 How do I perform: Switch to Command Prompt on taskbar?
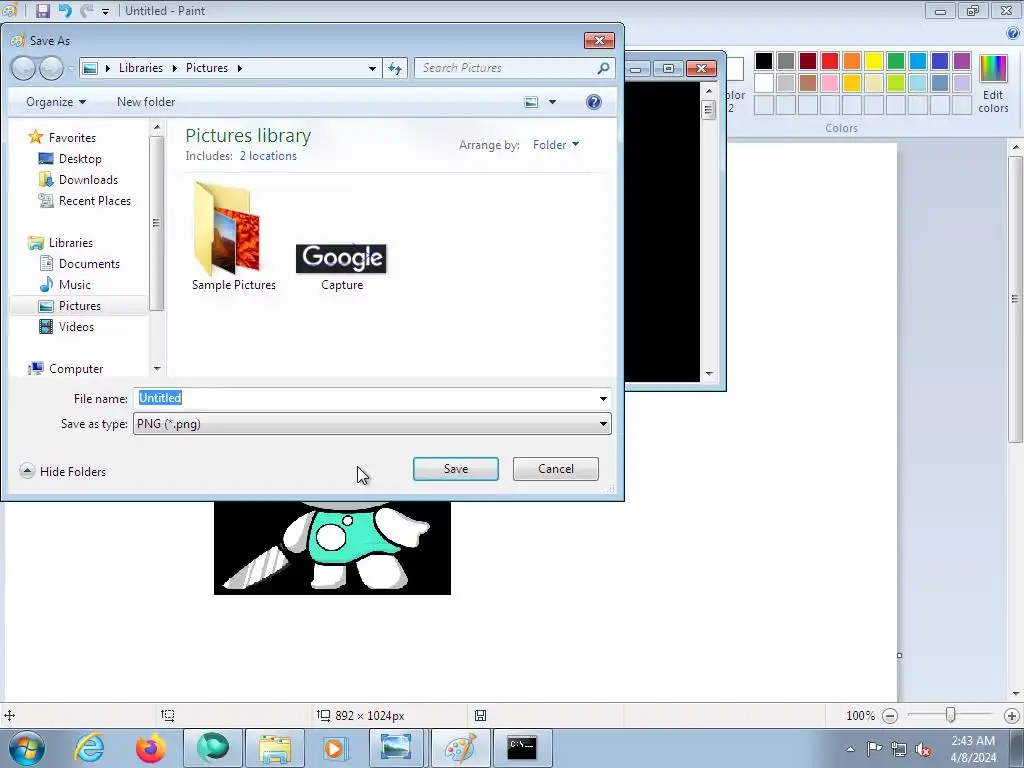[522, 748]
